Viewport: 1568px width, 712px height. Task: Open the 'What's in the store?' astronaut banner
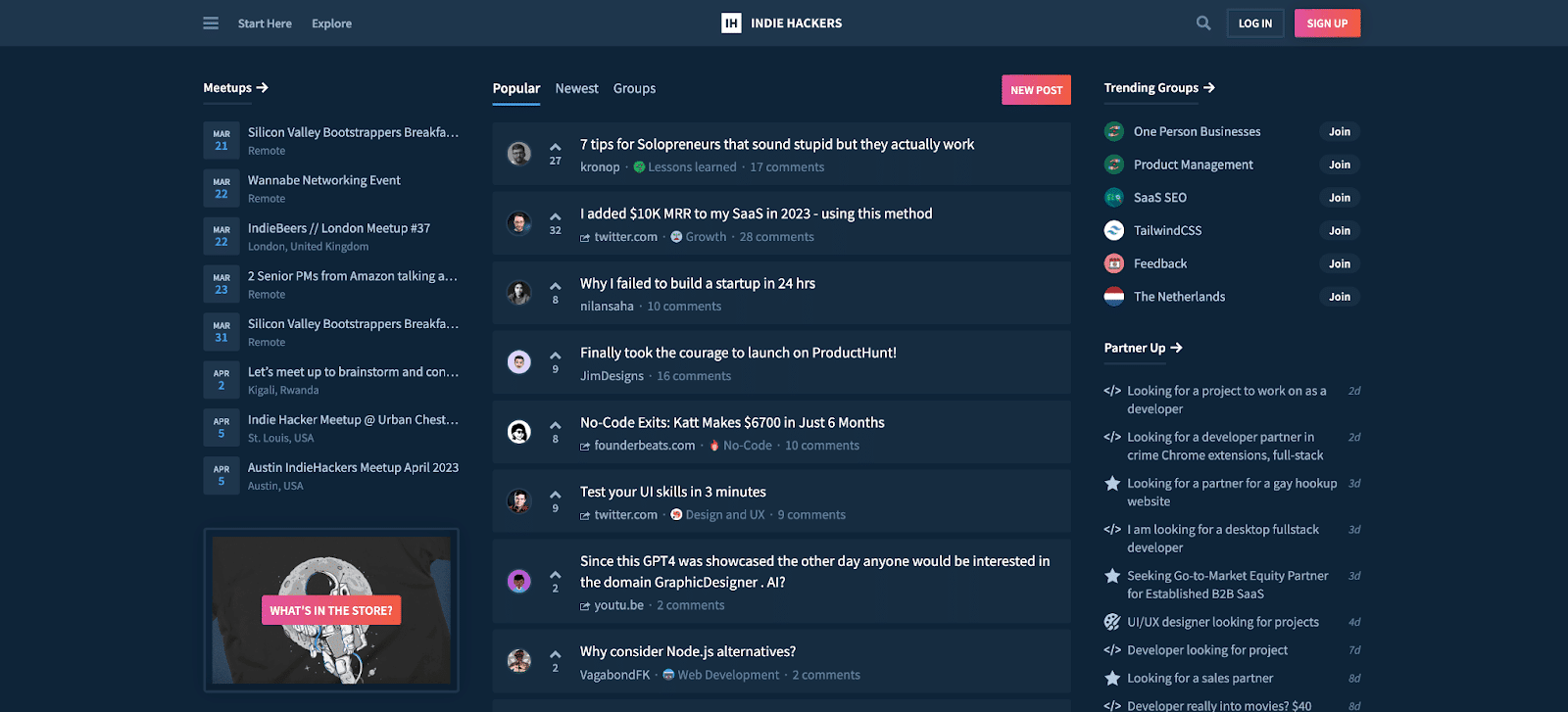click(331, 610)
